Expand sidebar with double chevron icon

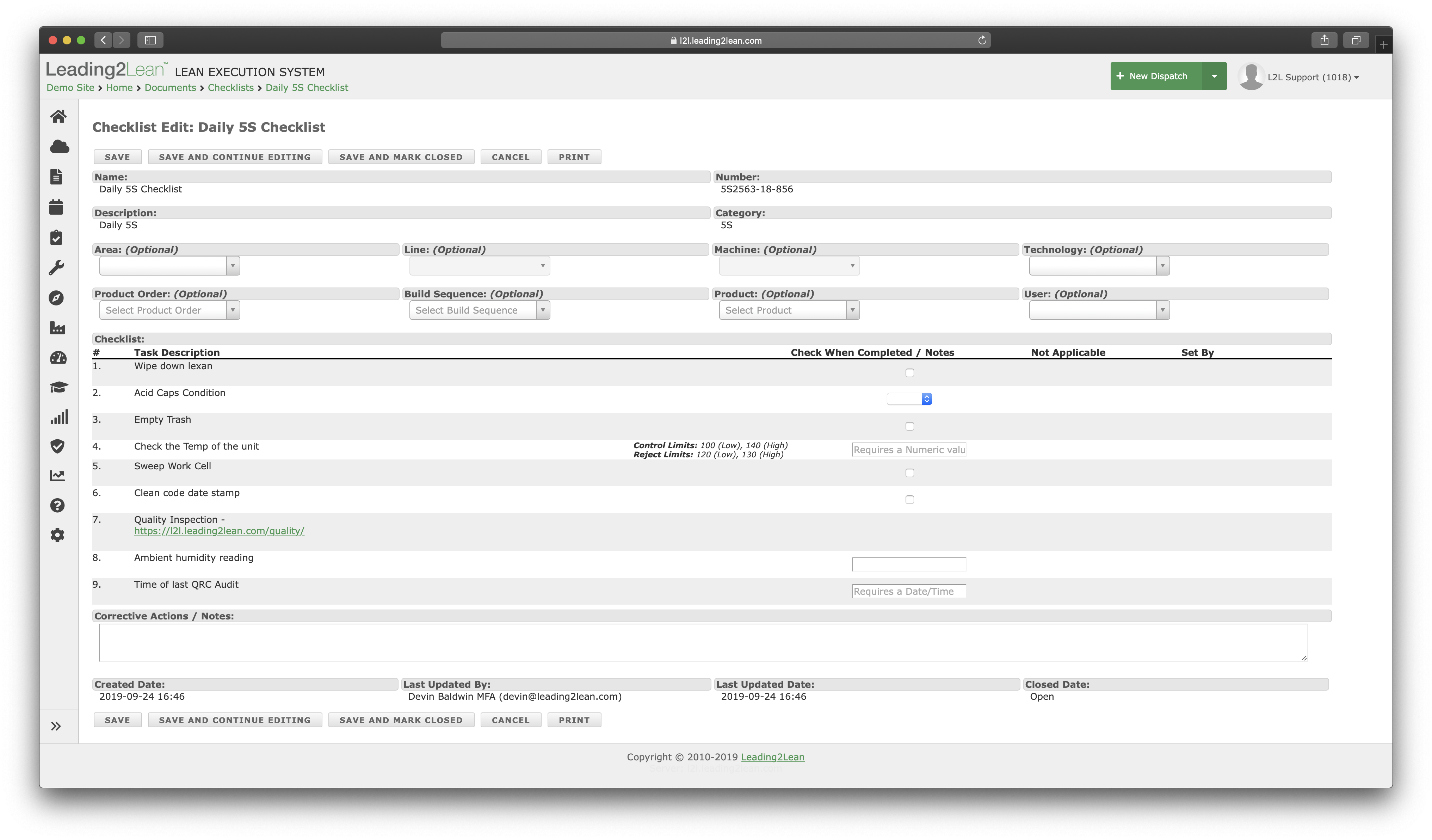point(56,726)
